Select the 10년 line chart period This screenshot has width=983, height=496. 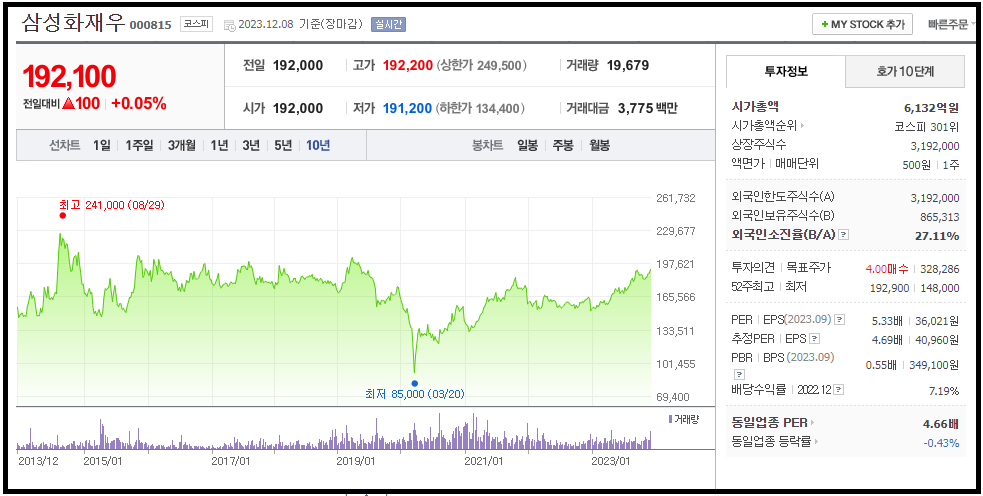click(x=318, y=145)
